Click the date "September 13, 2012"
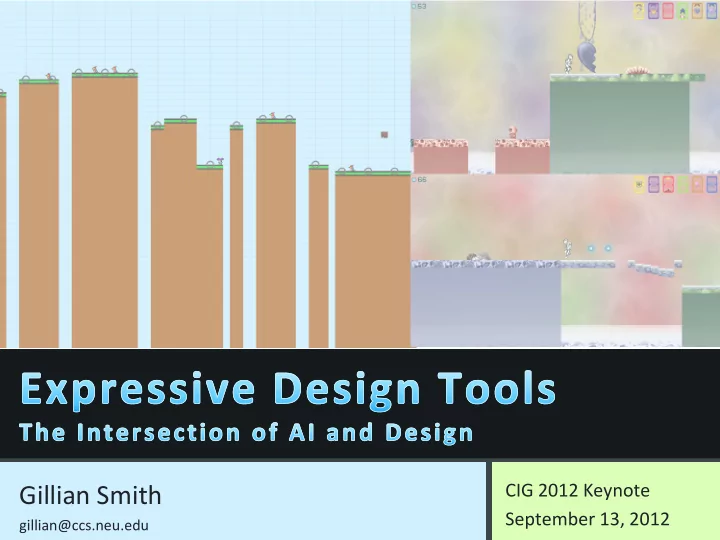This screenshot has height=540, width=720. tap(587, 519)
